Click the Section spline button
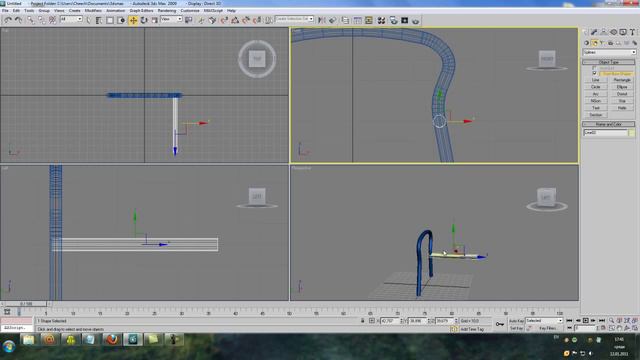This screenshot has height=360, width=640. tap(596, 115)
